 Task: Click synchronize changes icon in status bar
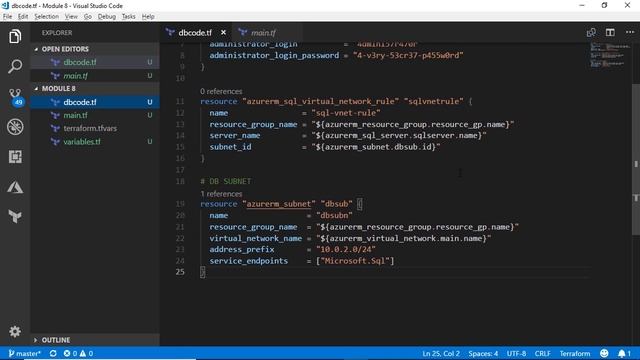[53, 353]
